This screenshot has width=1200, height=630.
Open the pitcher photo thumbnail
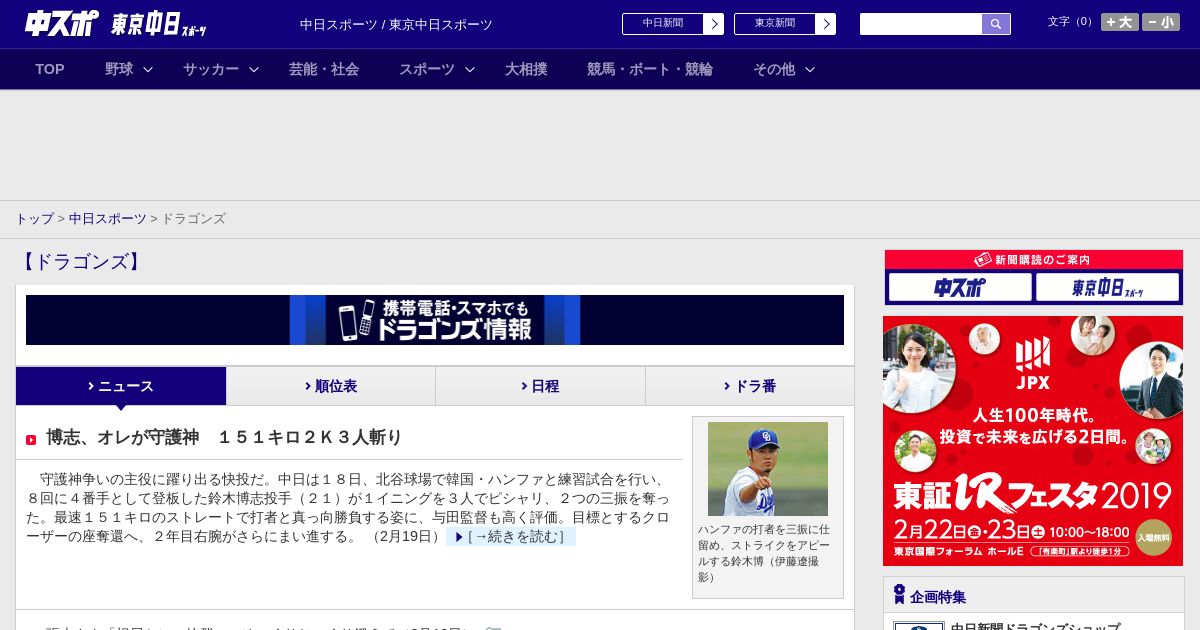[768, 469]
